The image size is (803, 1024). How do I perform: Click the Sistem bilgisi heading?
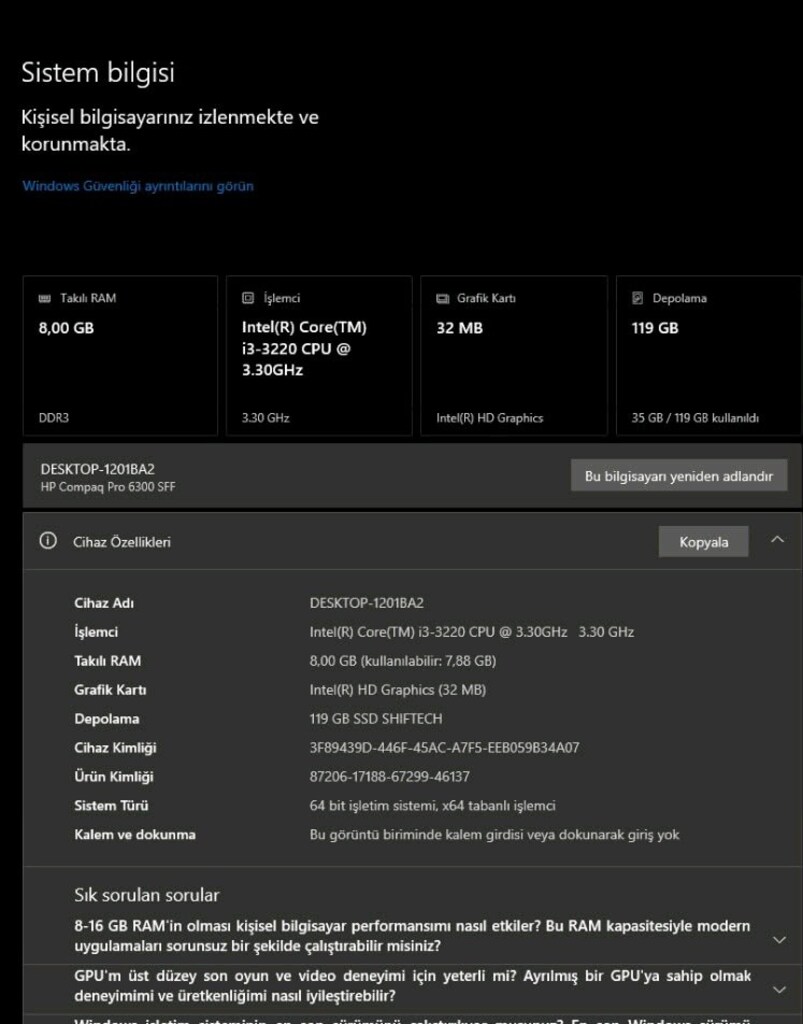[x=98, y=72]
